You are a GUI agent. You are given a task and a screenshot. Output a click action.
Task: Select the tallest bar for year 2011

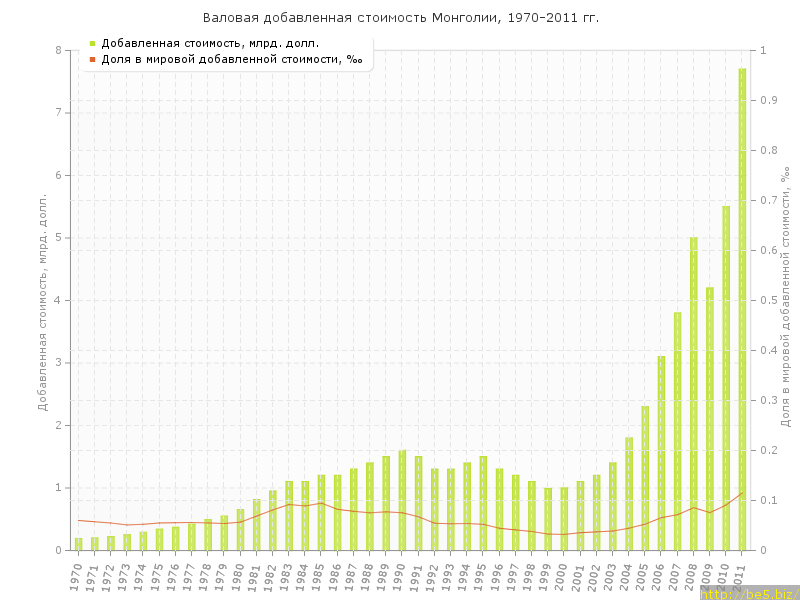tap(742, 310)
